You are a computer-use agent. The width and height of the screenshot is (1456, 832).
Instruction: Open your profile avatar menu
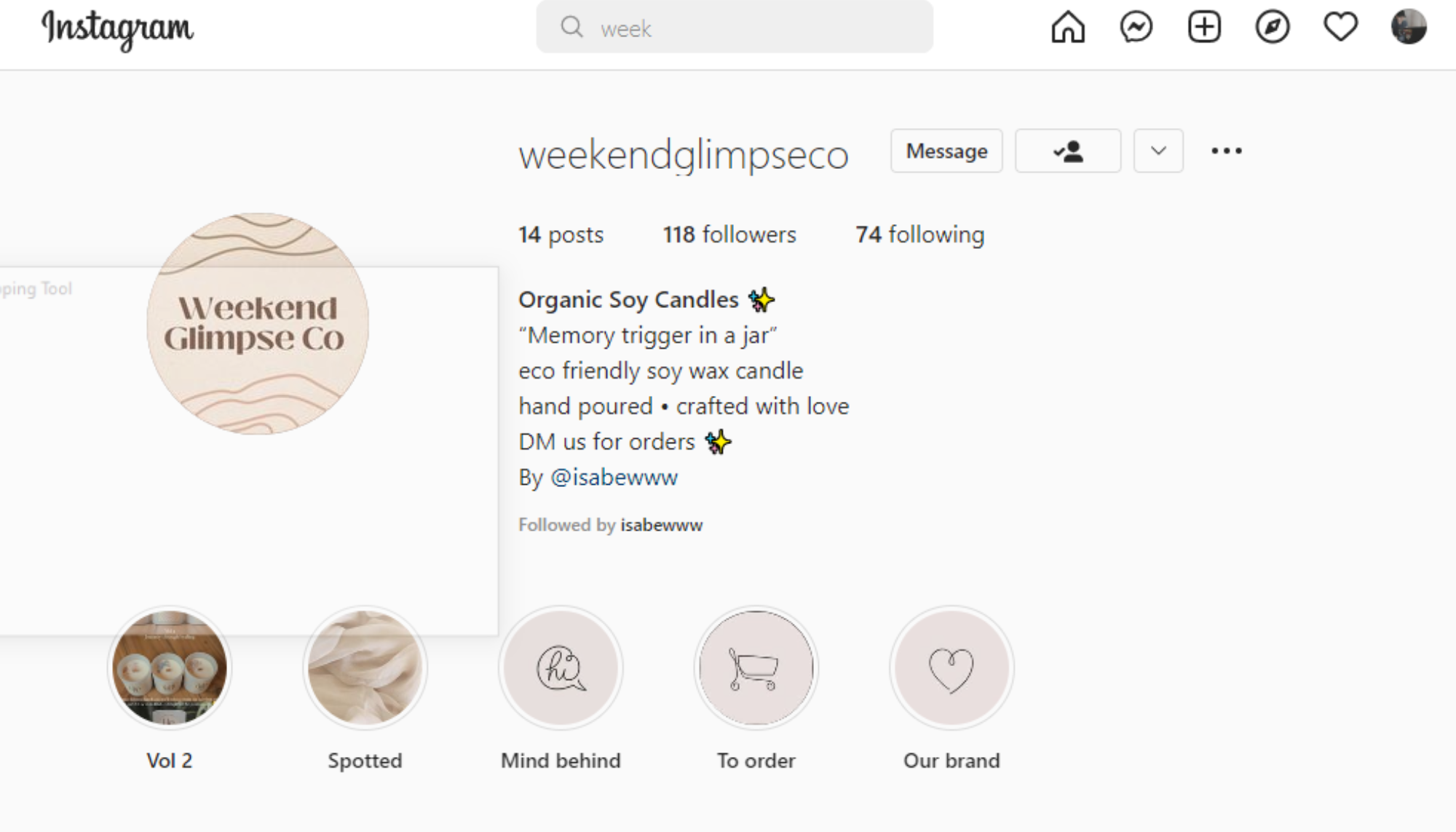click(x=1408, y=28)
